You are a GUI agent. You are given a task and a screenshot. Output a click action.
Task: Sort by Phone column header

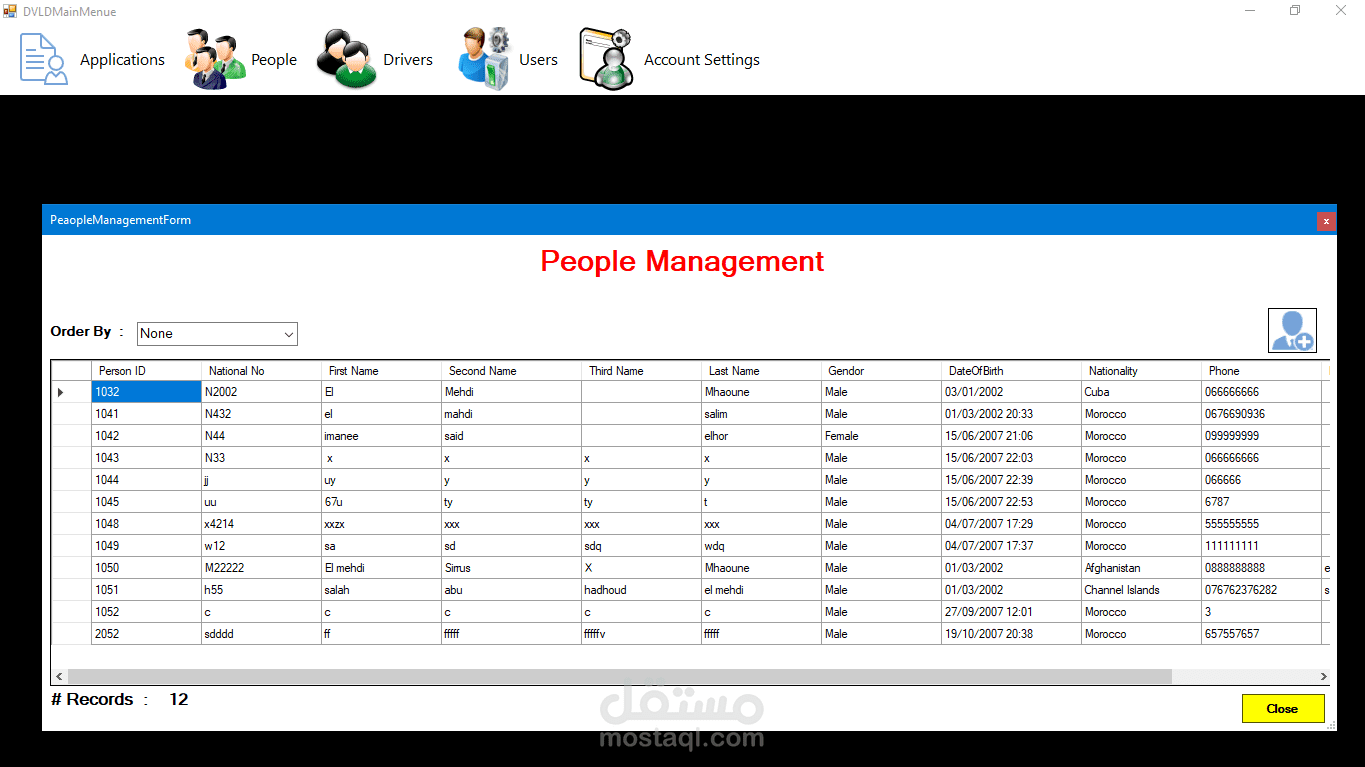click(x=1261, y=371)
